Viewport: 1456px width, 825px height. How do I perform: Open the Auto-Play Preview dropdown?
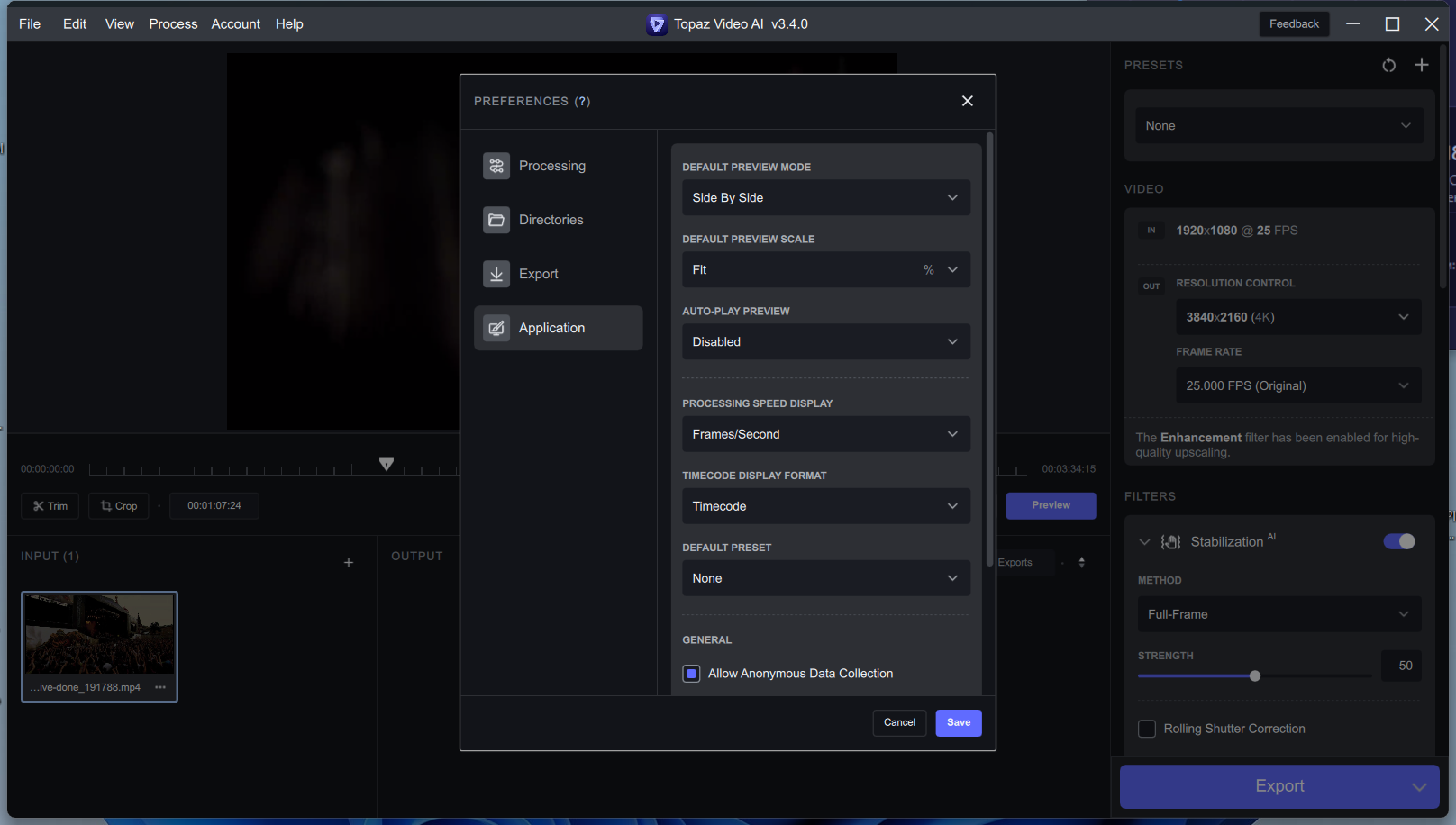(x=825, y=342)
